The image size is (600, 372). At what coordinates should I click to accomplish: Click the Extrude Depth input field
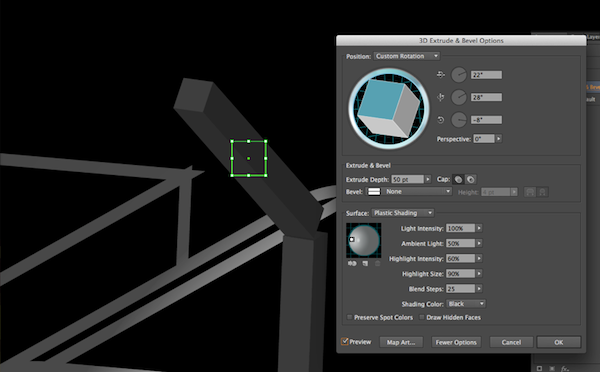tap(408, 179)
